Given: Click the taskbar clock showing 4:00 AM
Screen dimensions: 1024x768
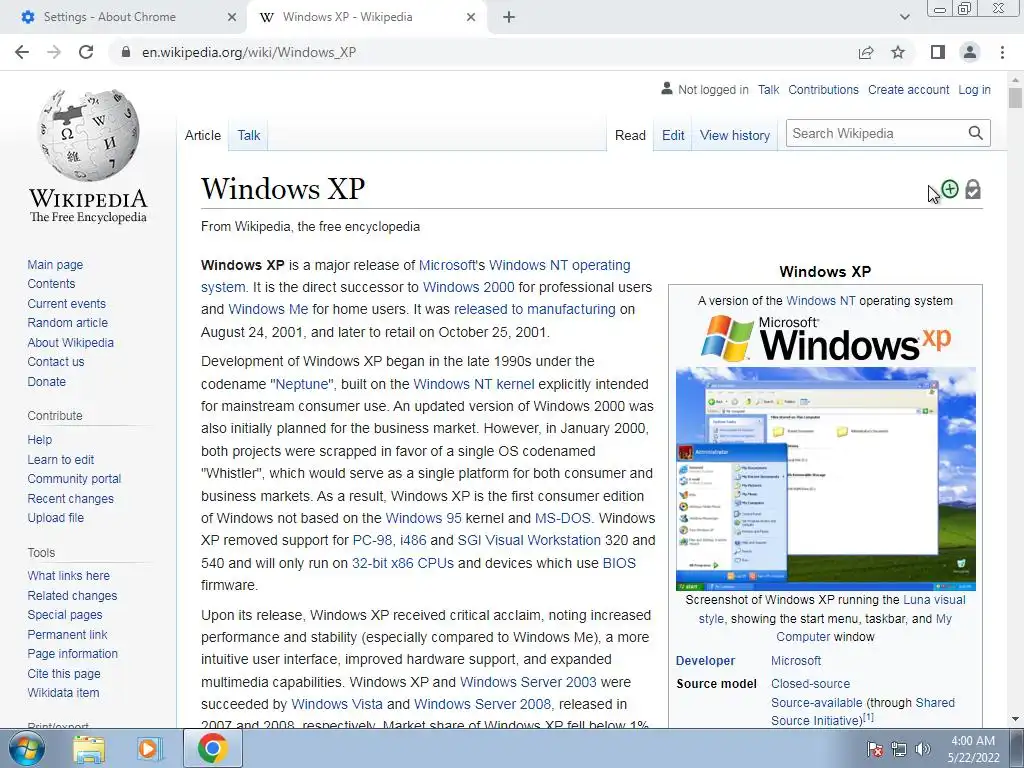Looking at the screenshot, I should click(973, 749).
